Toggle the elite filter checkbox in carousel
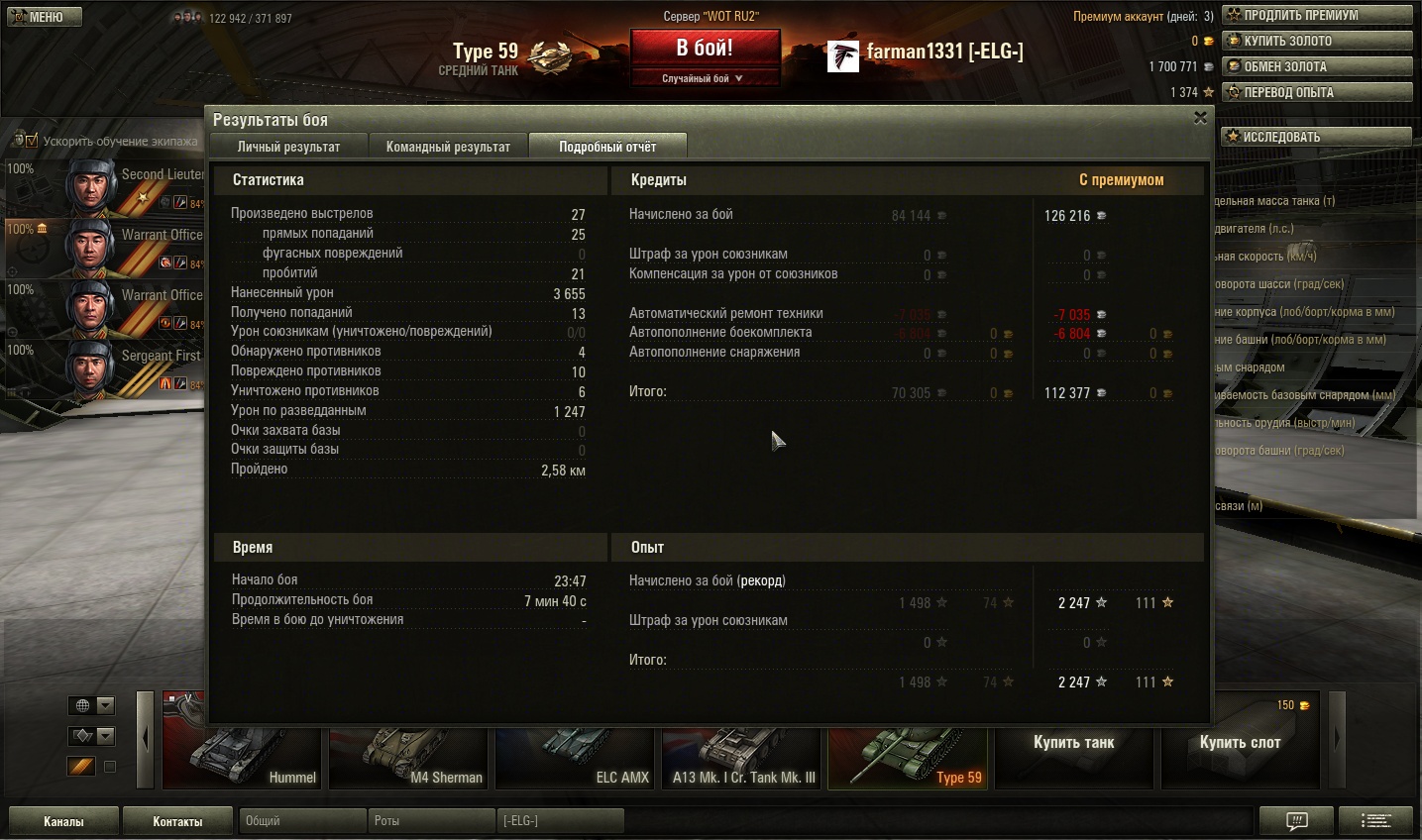1422x840 pixels. [x=110, y=767]
